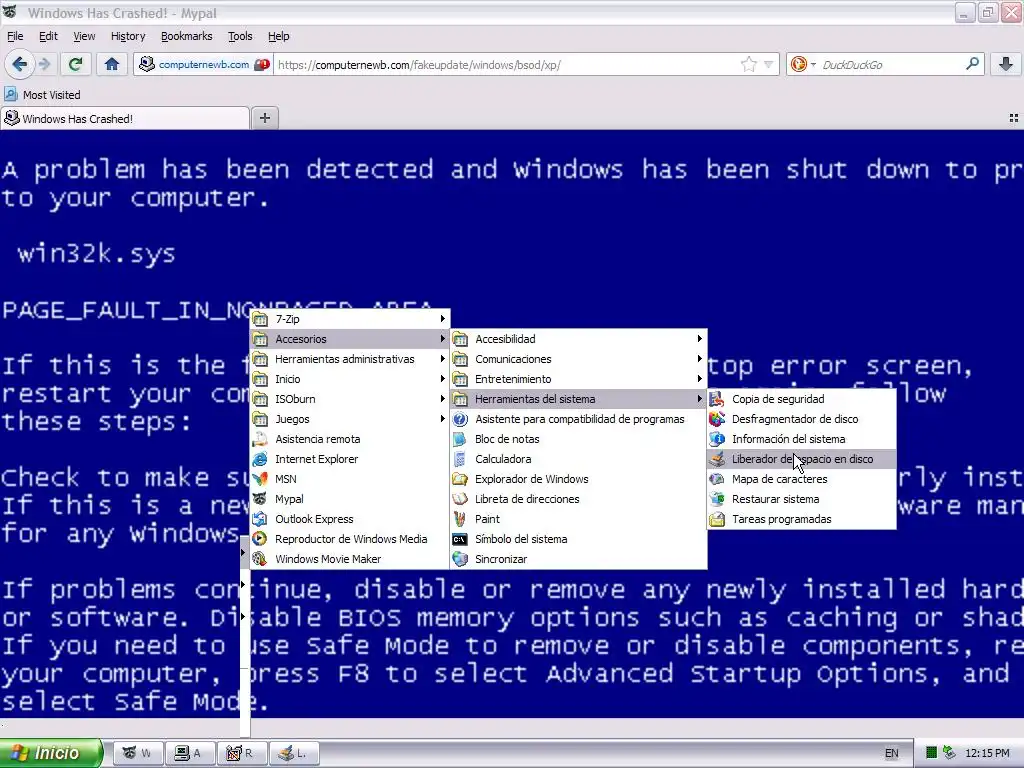The image size is (1024, 768).
Task: Click the EN language indicator
Action: 891,753
